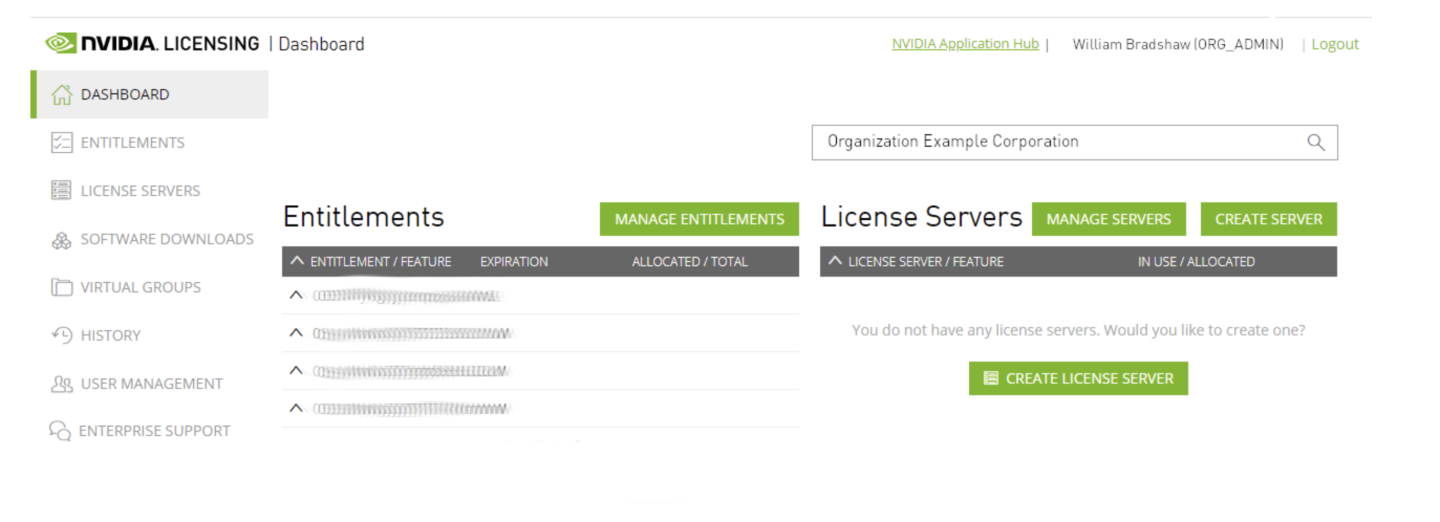Toggle the last entitlement row chevron
This screenshot has width=1440, height=522.
(296, 408)
